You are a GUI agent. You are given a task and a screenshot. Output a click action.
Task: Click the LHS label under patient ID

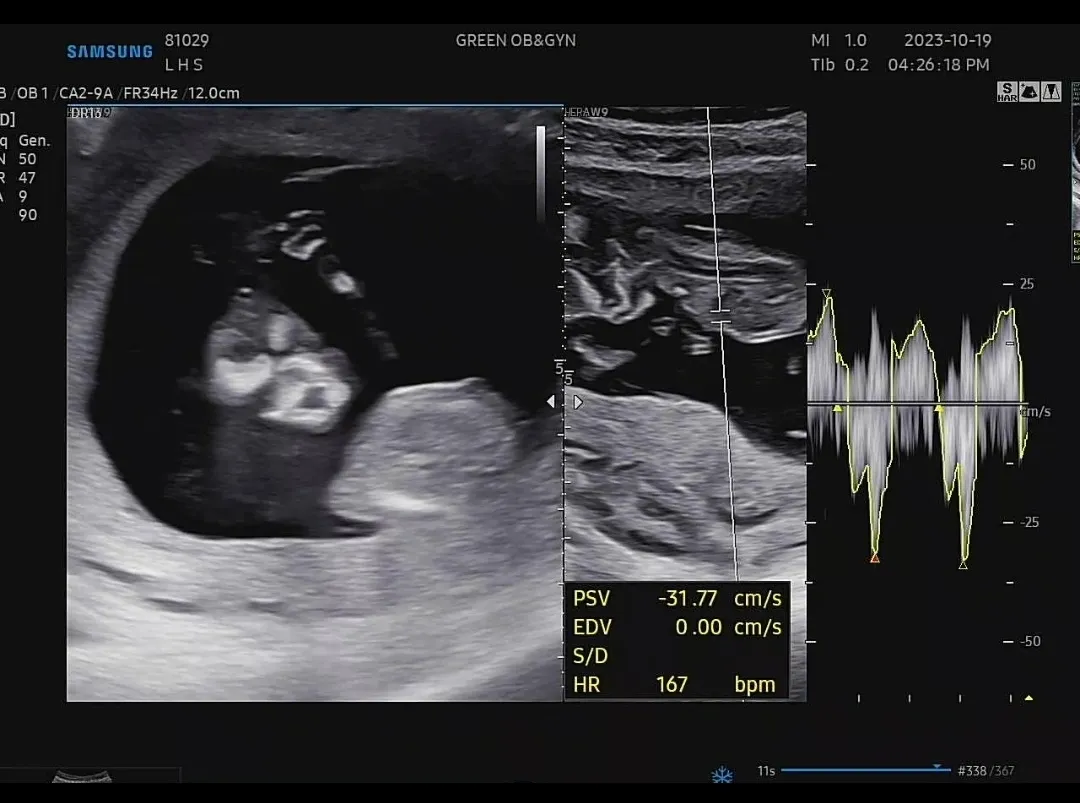tap(184, 65)
